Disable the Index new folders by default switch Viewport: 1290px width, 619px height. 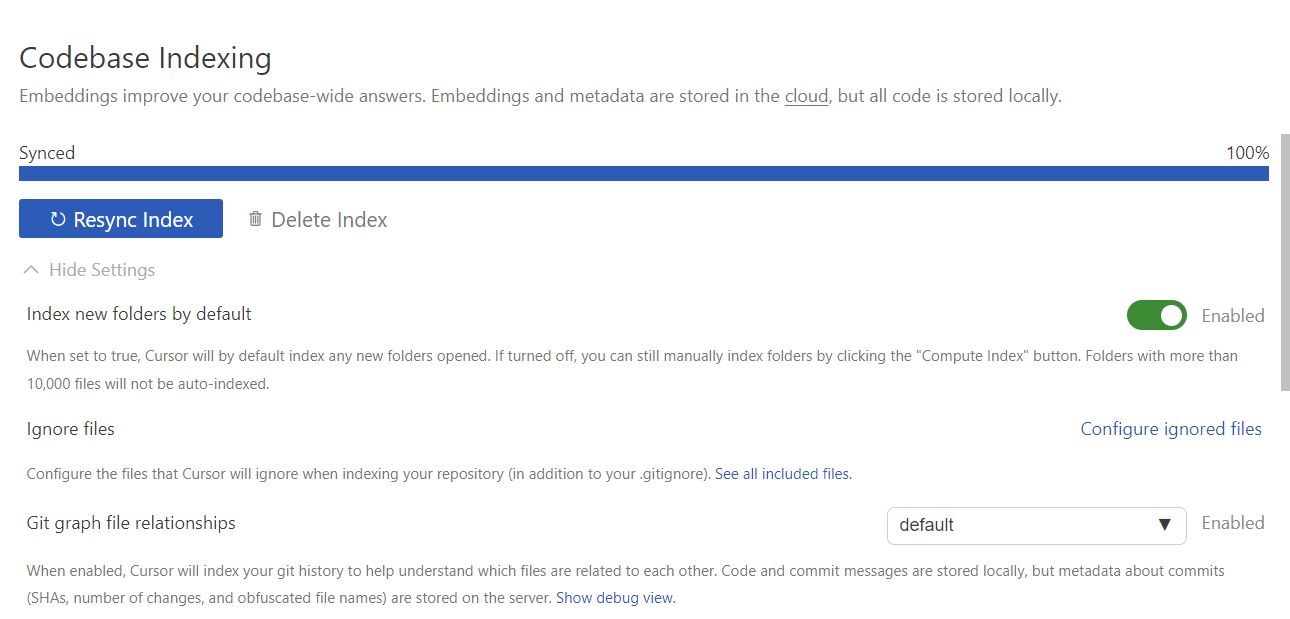pos(1156,316)
